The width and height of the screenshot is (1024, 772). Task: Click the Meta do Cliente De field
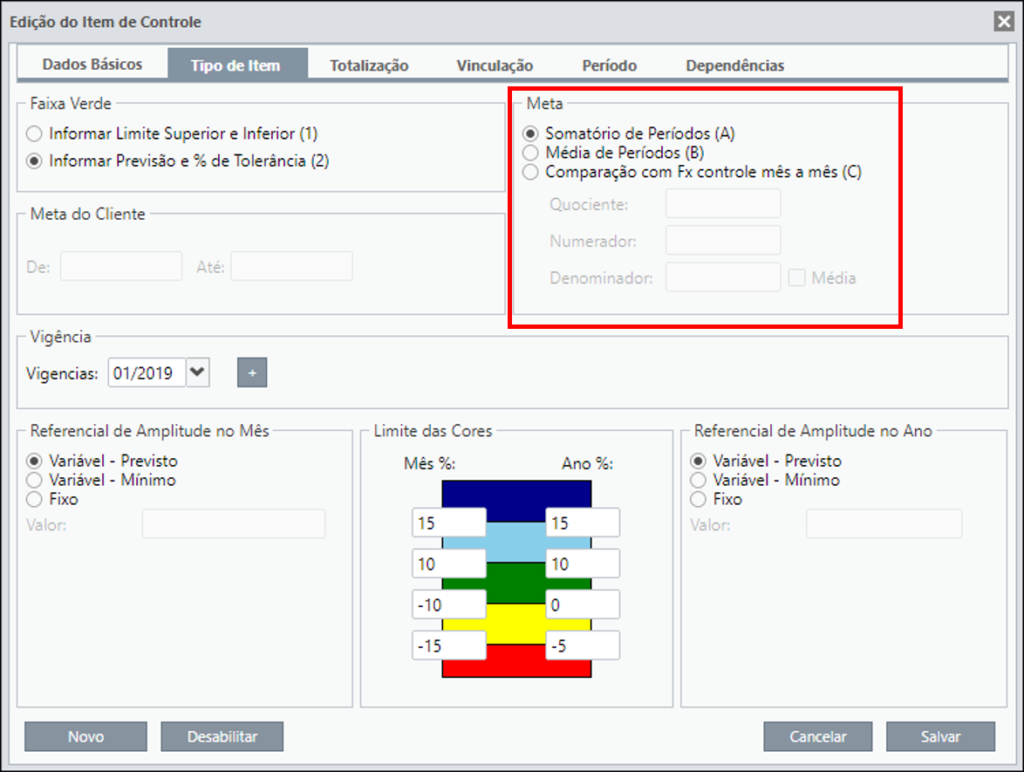121,266
